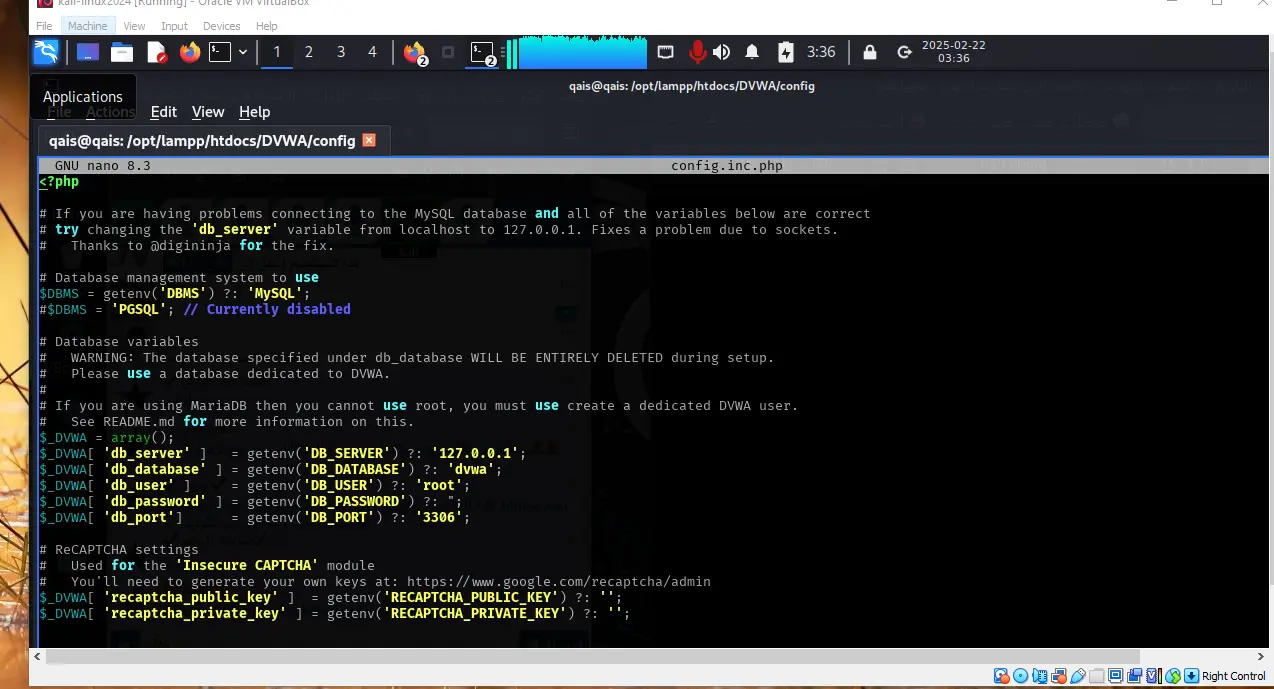
Task: Open the file manager launcher
Action: coord(122,52)
